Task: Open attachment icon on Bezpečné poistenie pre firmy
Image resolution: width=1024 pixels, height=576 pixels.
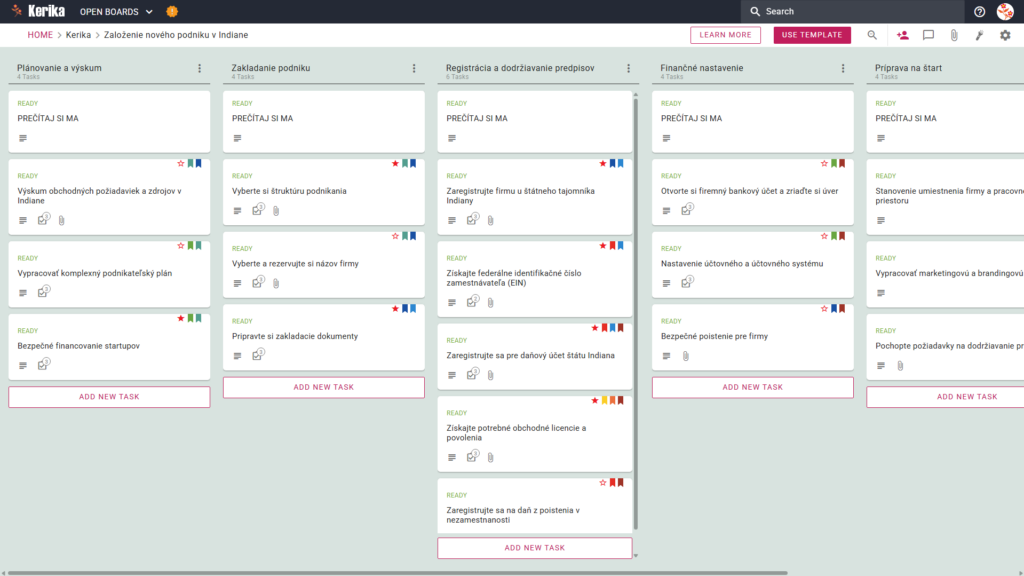Action: click(686, 356)
